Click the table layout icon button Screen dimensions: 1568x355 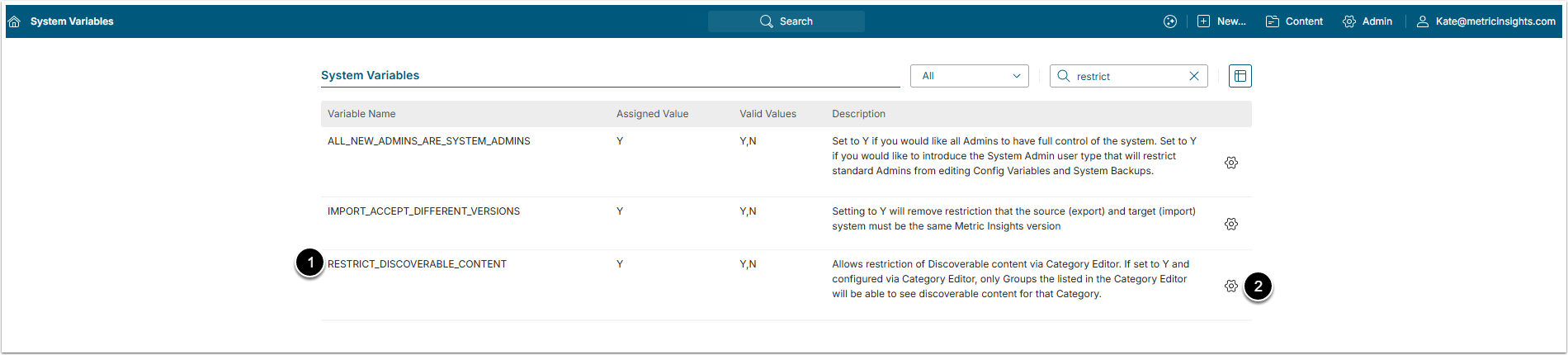(x=1240, y=76)
